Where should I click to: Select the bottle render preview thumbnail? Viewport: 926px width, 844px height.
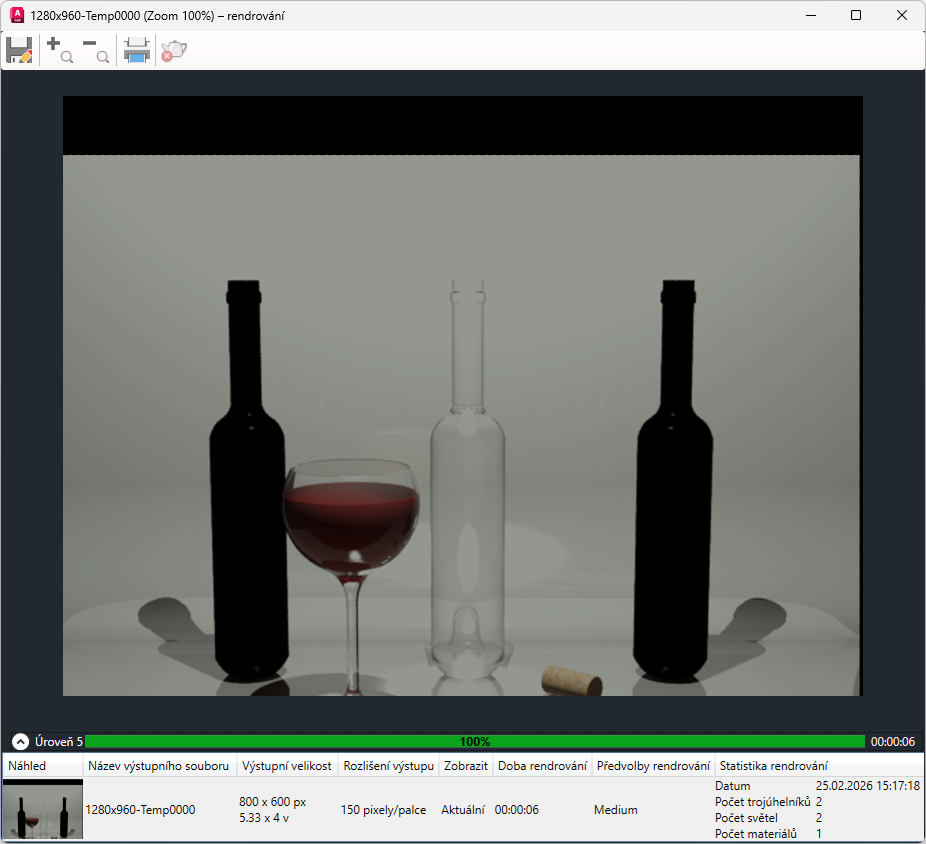tap(43, 811)
